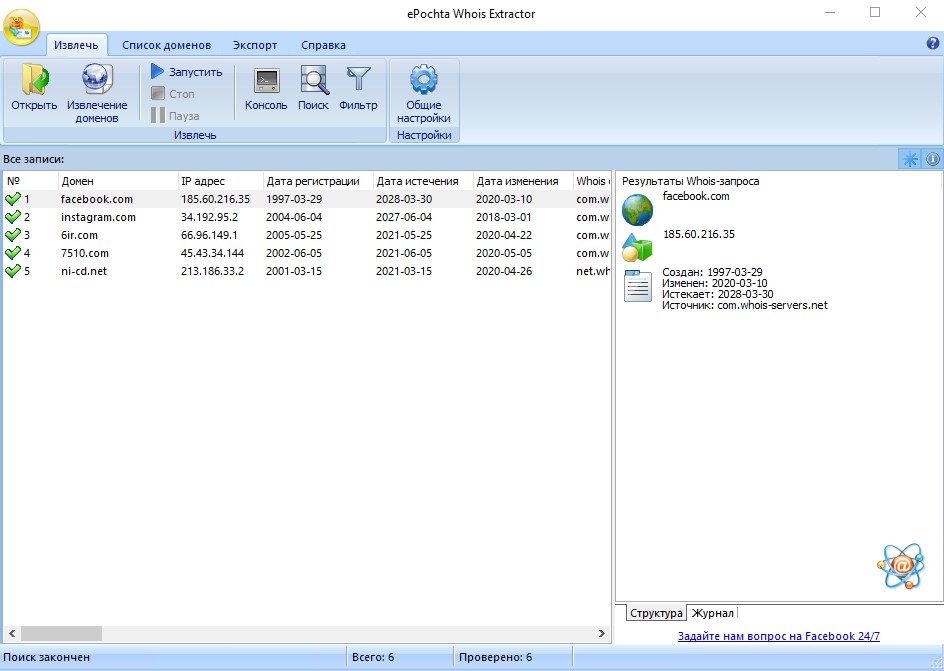Image resolution: width=944 pixels, height=671 pixels.
Task: Click green checkmark of row 2 instagram.com
Action: pyautogui.click(x=13, y=217)
